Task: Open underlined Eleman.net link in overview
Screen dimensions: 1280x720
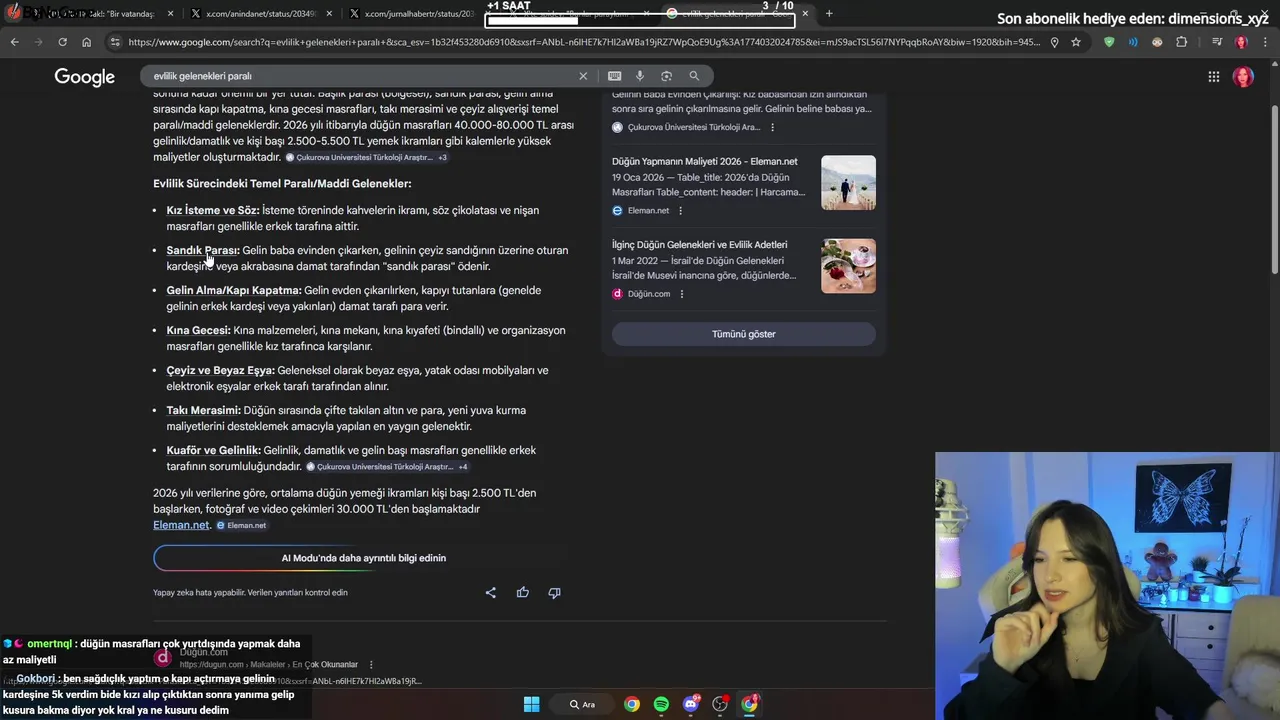Action: tap(181, 525)
